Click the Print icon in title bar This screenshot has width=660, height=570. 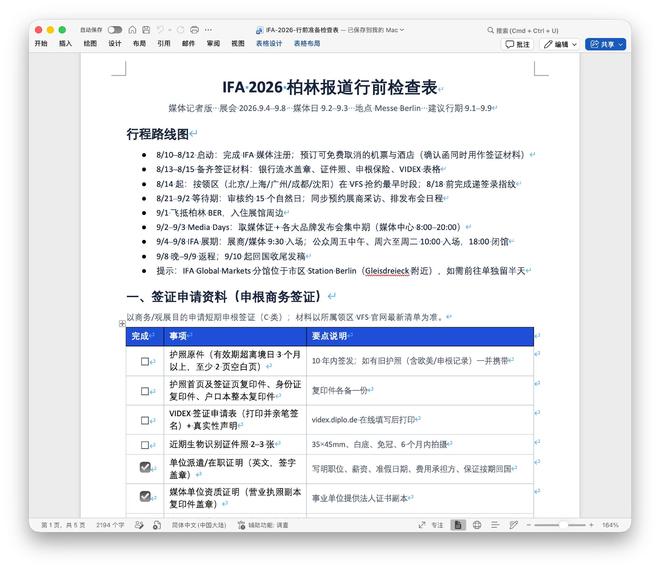tap(194, 30)
